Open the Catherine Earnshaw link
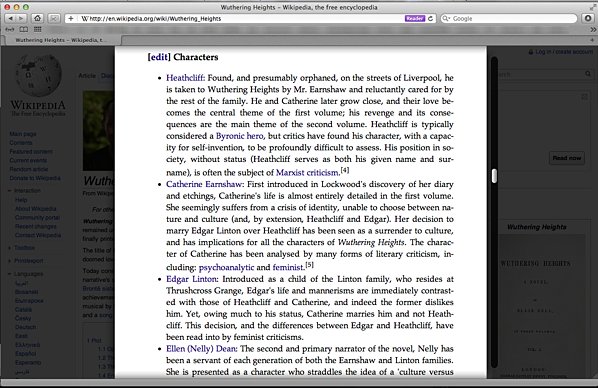The width and height of the screenshot is (598, 388). (204, 184)
